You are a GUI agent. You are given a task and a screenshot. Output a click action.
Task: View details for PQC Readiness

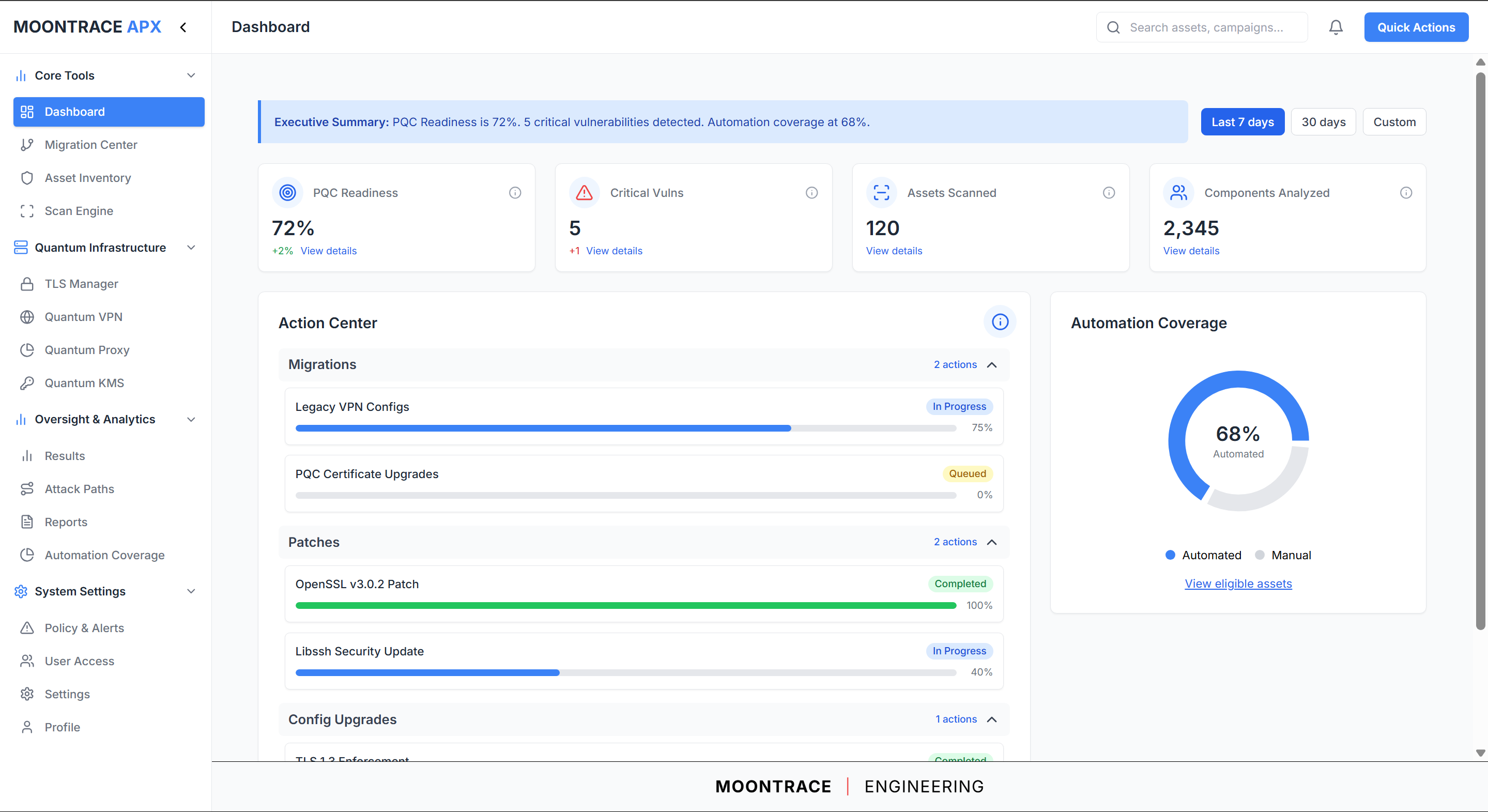click(328, 251)
